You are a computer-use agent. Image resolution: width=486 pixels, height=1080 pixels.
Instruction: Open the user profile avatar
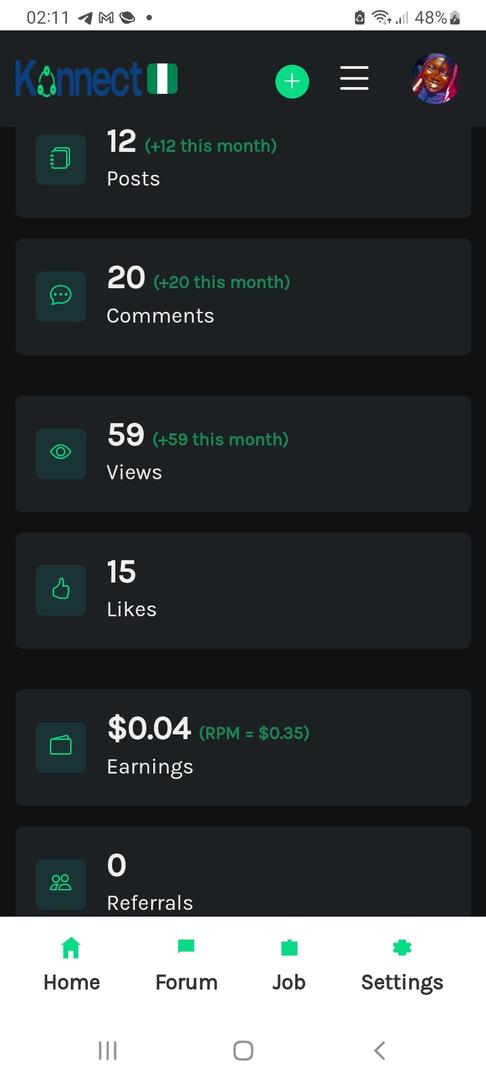click(x=435, y=79)
